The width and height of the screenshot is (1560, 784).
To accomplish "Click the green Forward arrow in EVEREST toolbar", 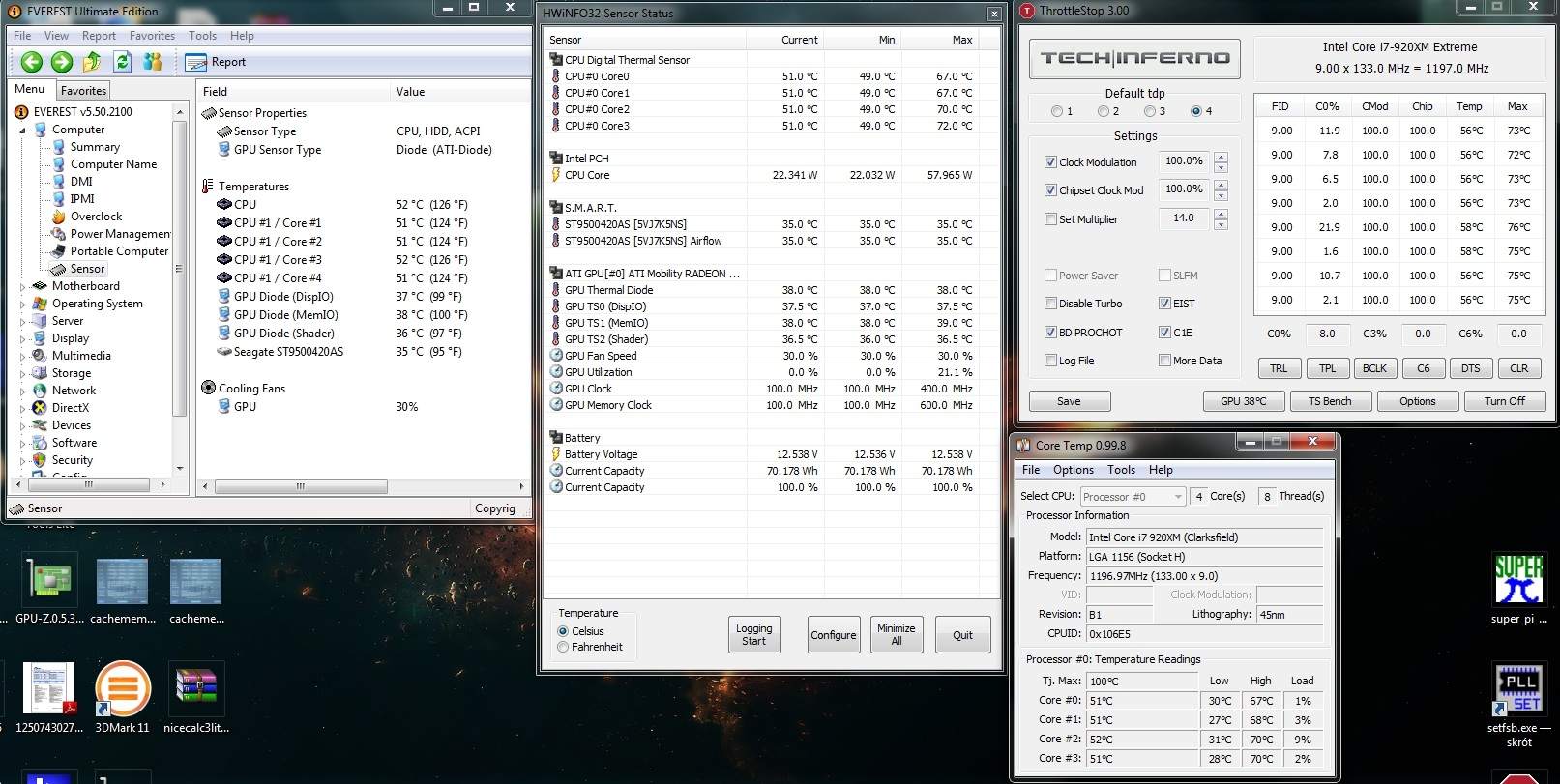I will click(x=62, y=62).
